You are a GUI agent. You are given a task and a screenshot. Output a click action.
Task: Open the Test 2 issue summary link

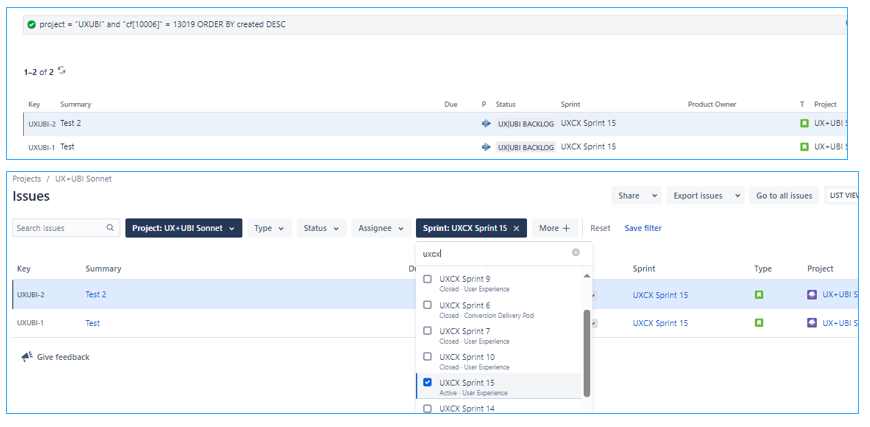tap(96, 294)
